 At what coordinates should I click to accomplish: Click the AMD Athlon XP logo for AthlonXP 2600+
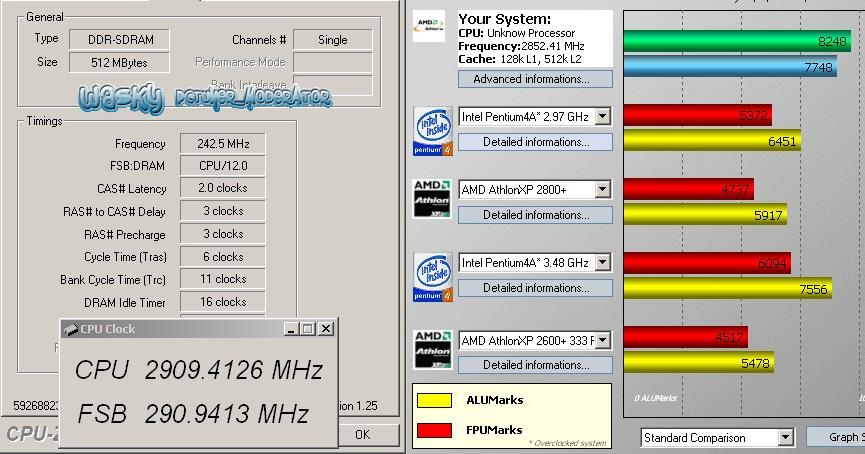point(433,350)
